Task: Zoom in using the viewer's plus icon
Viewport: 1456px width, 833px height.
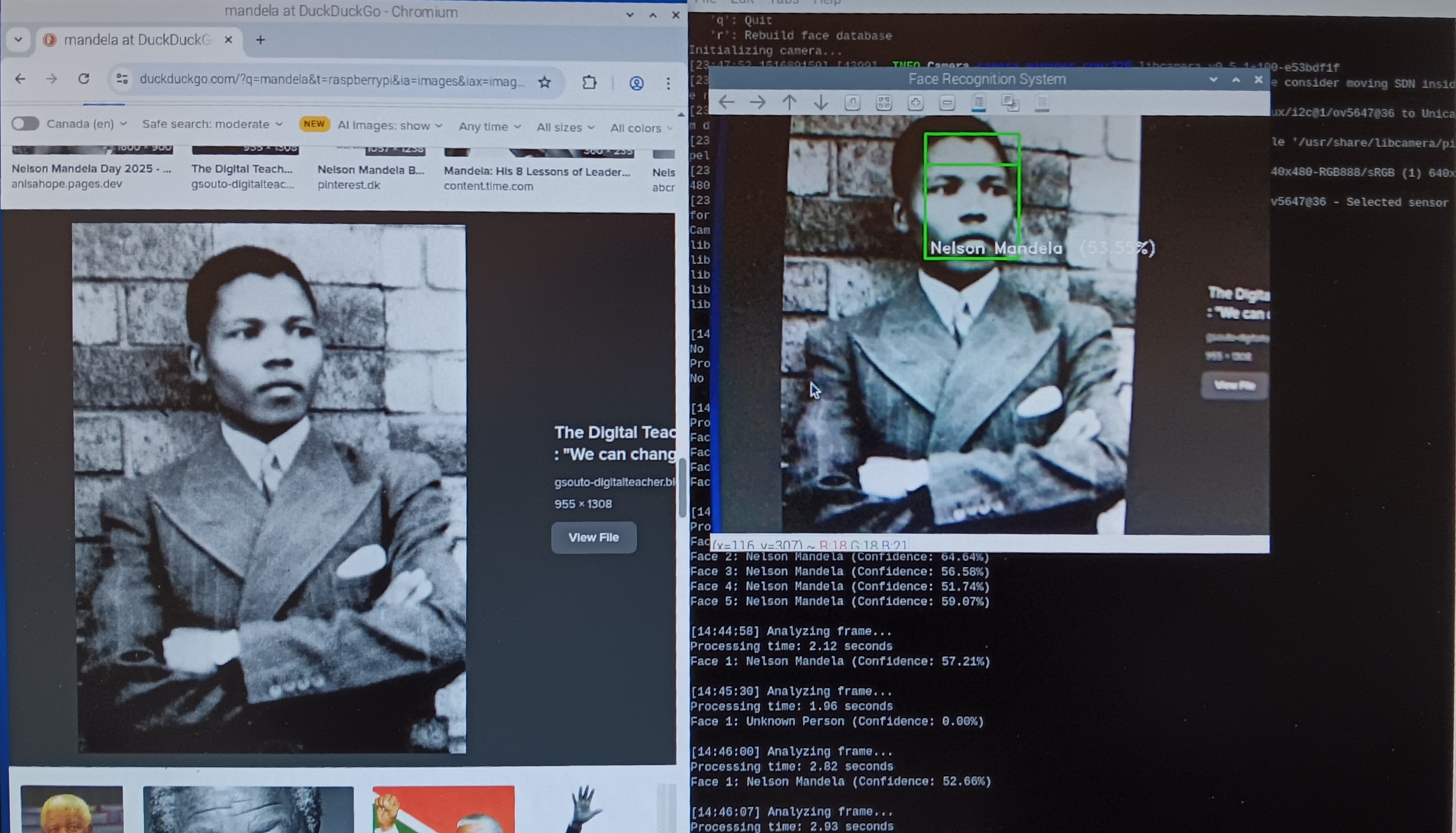Action: tap(916, 103)
